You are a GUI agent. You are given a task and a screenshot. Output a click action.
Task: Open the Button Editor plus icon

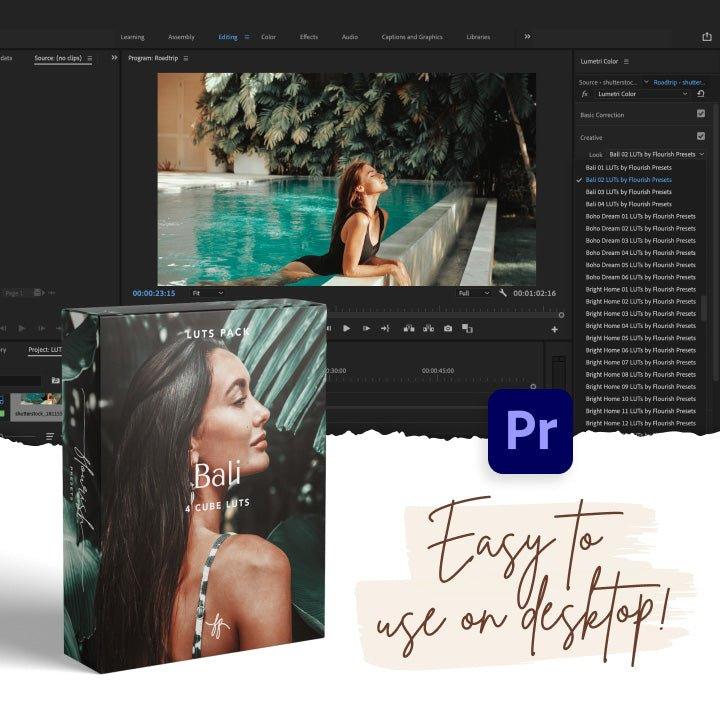[554, 329]
